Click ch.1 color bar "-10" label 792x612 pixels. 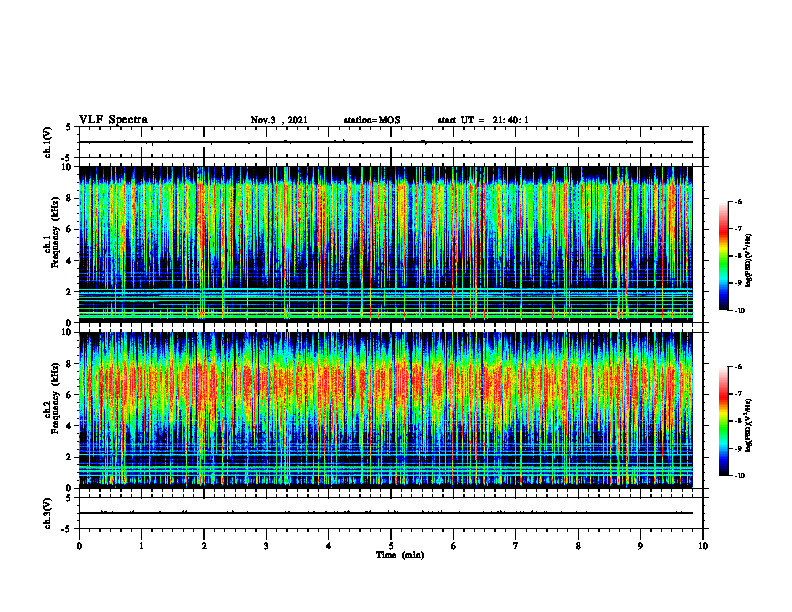click(x=739, y=311)
